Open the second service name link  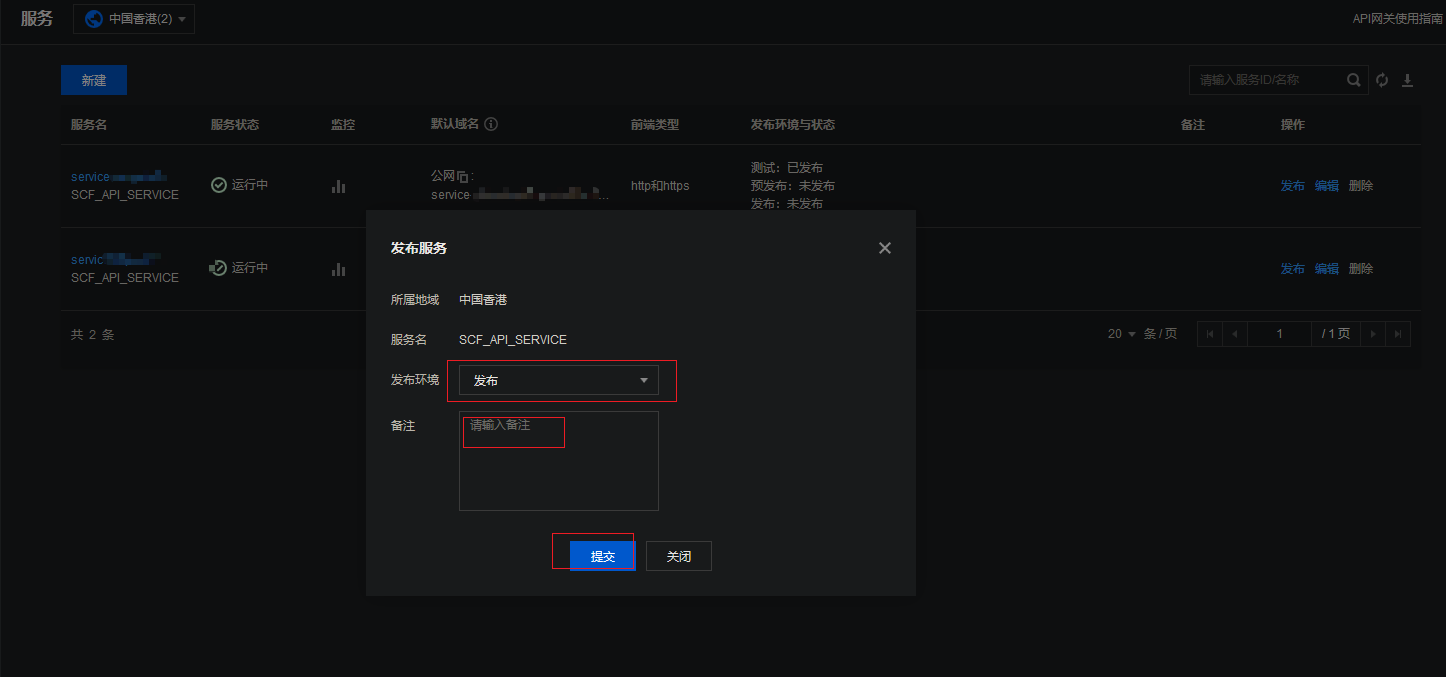tap(116, 259)
